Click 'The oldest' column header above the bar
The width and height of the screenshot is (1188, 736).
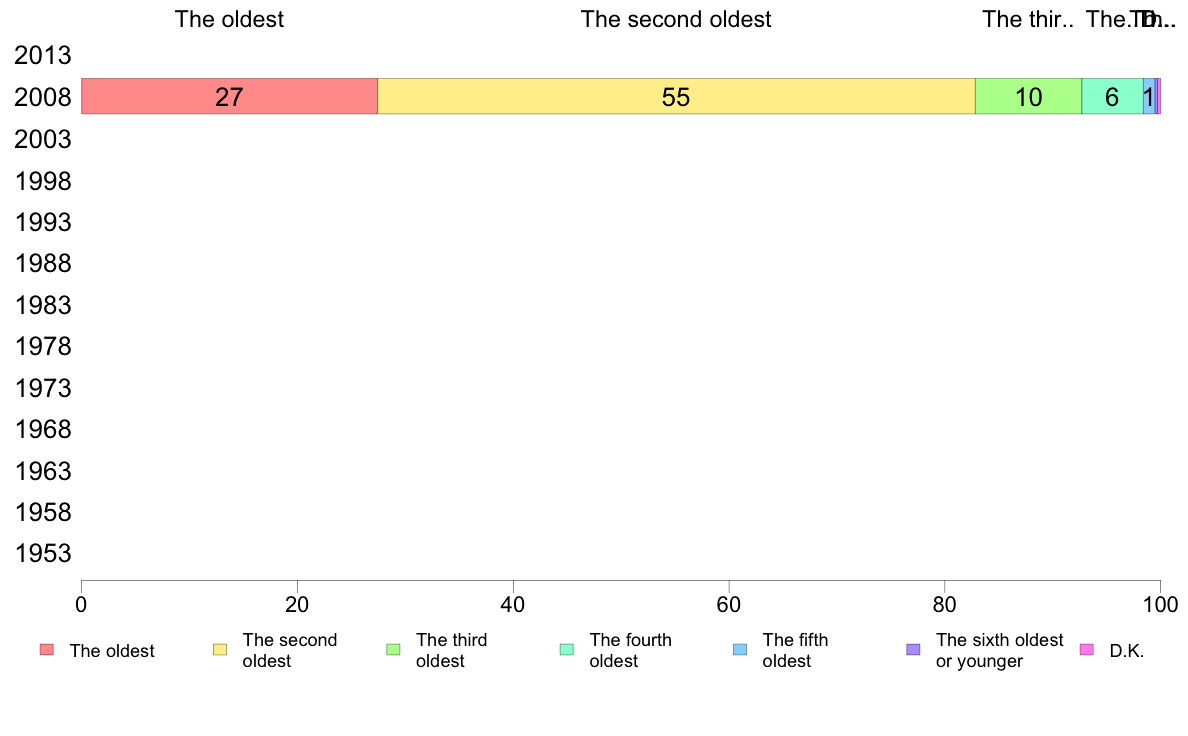coord(230,19)
